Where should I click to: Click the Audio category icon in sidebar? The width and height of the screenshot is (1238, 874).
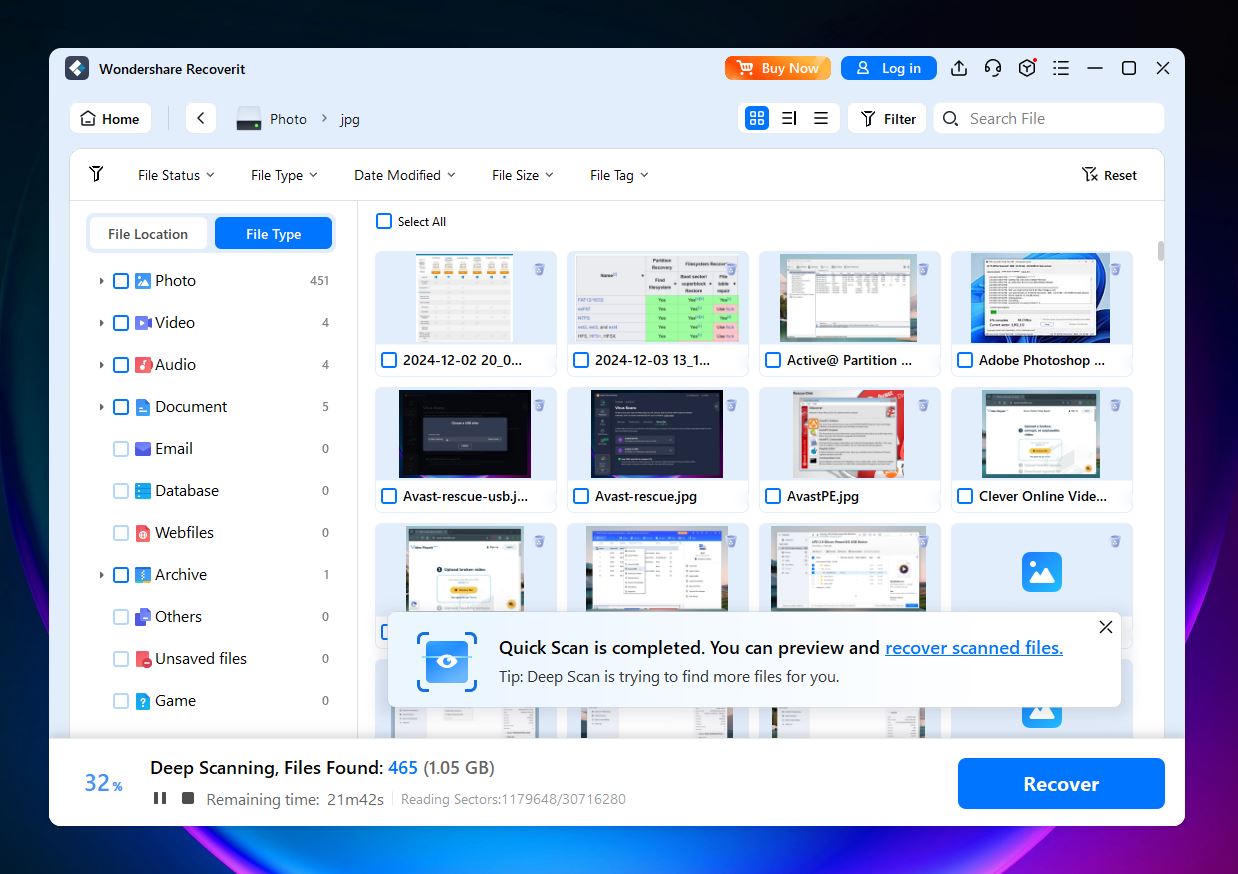pos(143,365)
